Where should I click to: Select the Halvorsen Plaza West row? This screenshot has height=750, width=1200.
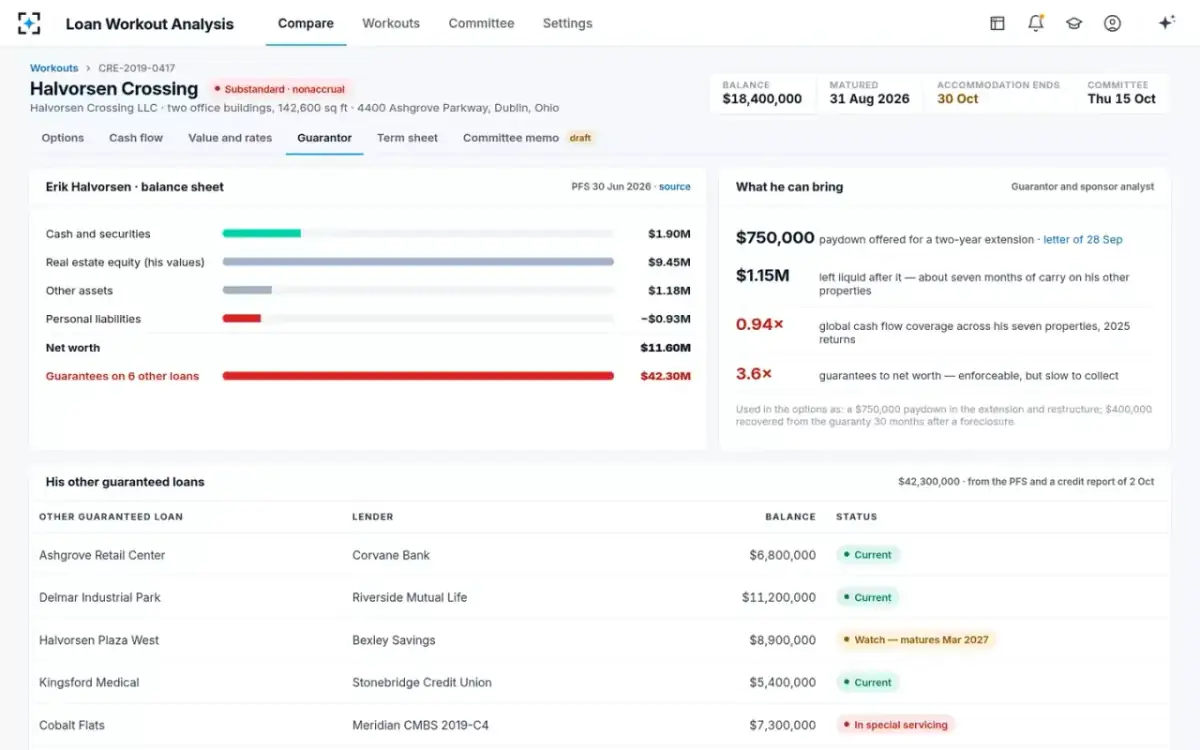click(599, 640)
